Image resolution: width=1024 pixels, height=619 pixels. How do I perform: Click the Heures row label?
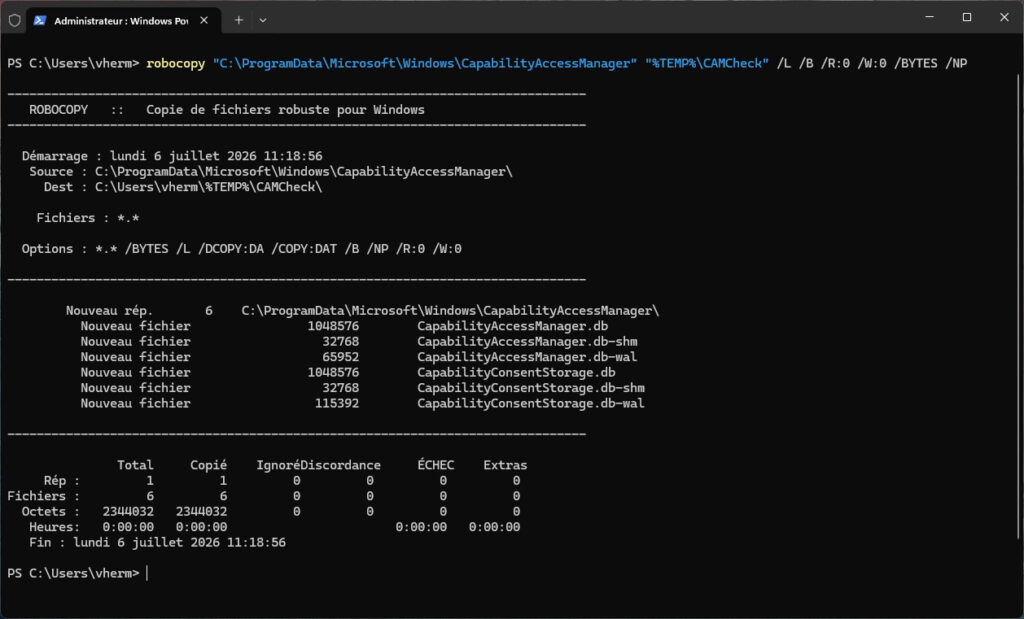point(54,527)
